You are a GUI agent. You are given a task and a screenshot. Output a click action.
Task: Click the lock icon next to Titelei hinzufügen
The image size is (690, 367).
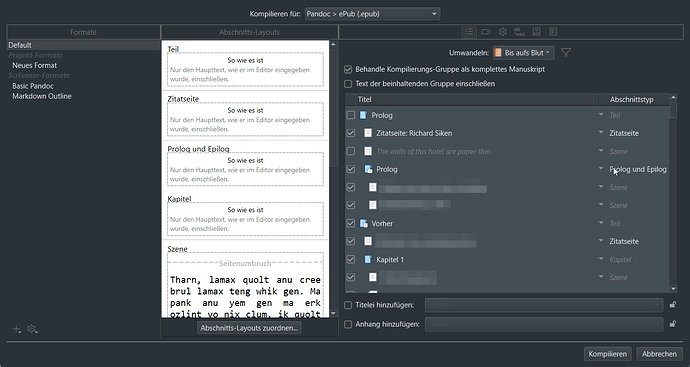pyautogui.click(x=673, y=305)
